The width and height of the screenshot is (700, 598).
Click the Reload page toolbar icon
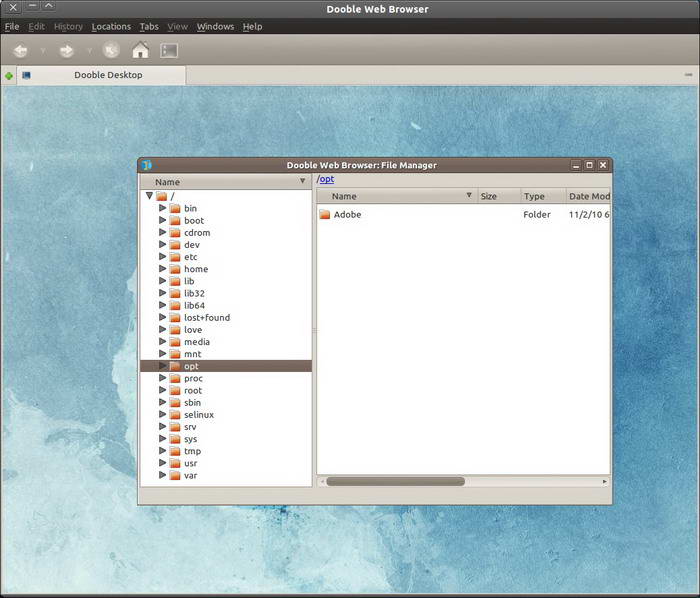tap(111, 50)
